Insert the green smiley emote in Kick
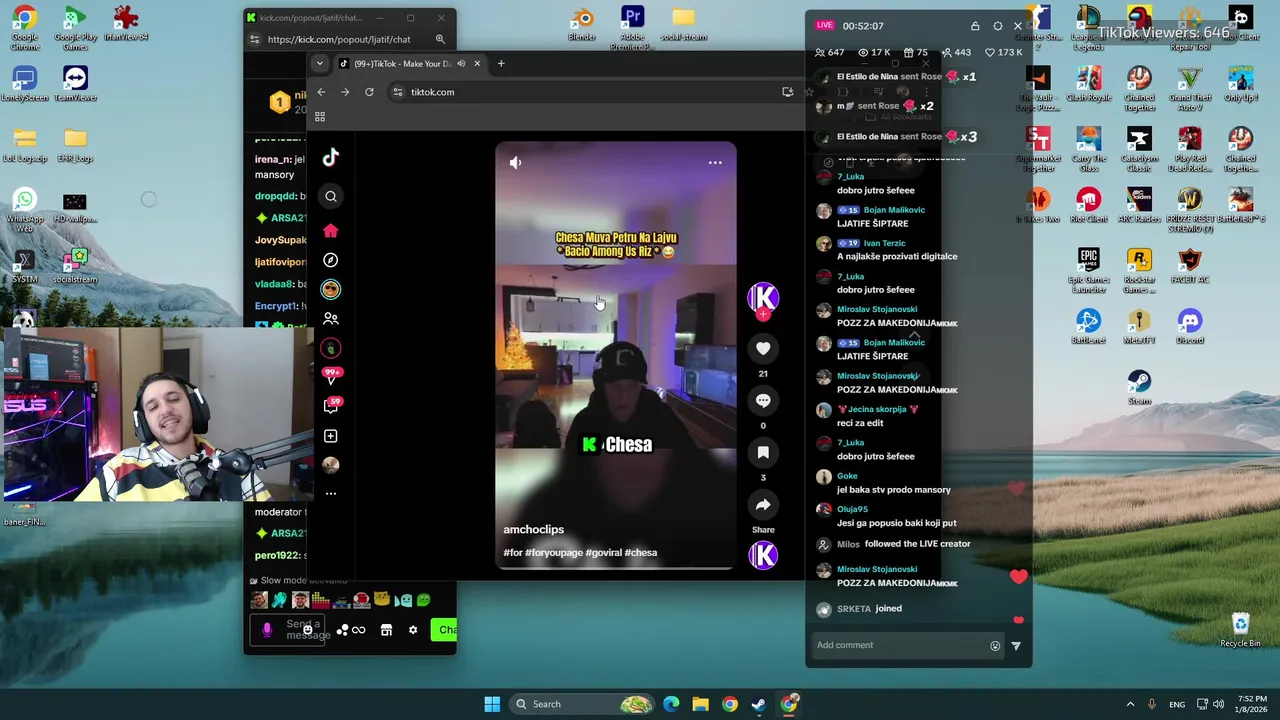Viewport: 1280px width, 720px height. (x=423, y=600)
